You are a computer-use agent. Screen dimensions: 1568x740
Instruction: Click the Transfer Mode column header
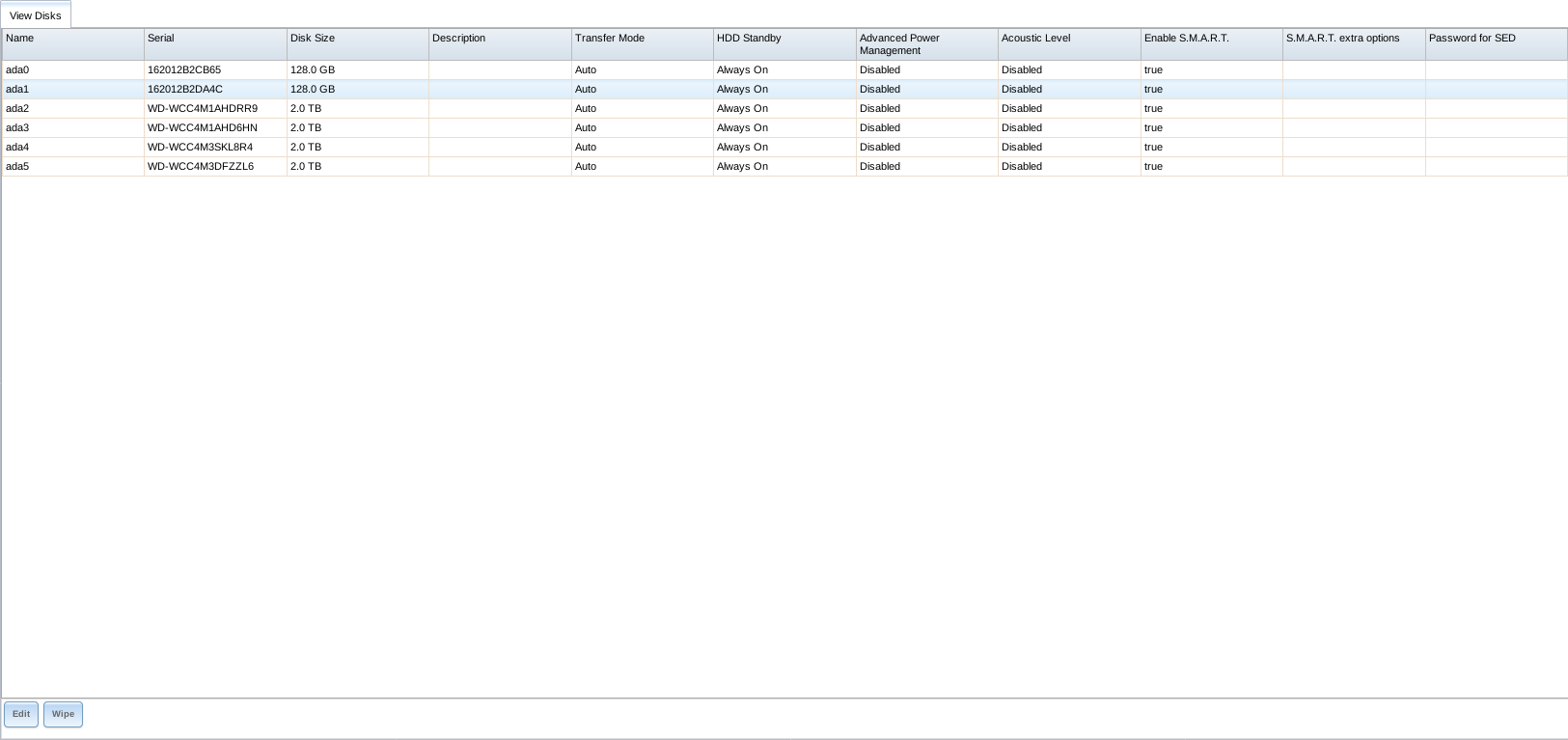point(642,44)
